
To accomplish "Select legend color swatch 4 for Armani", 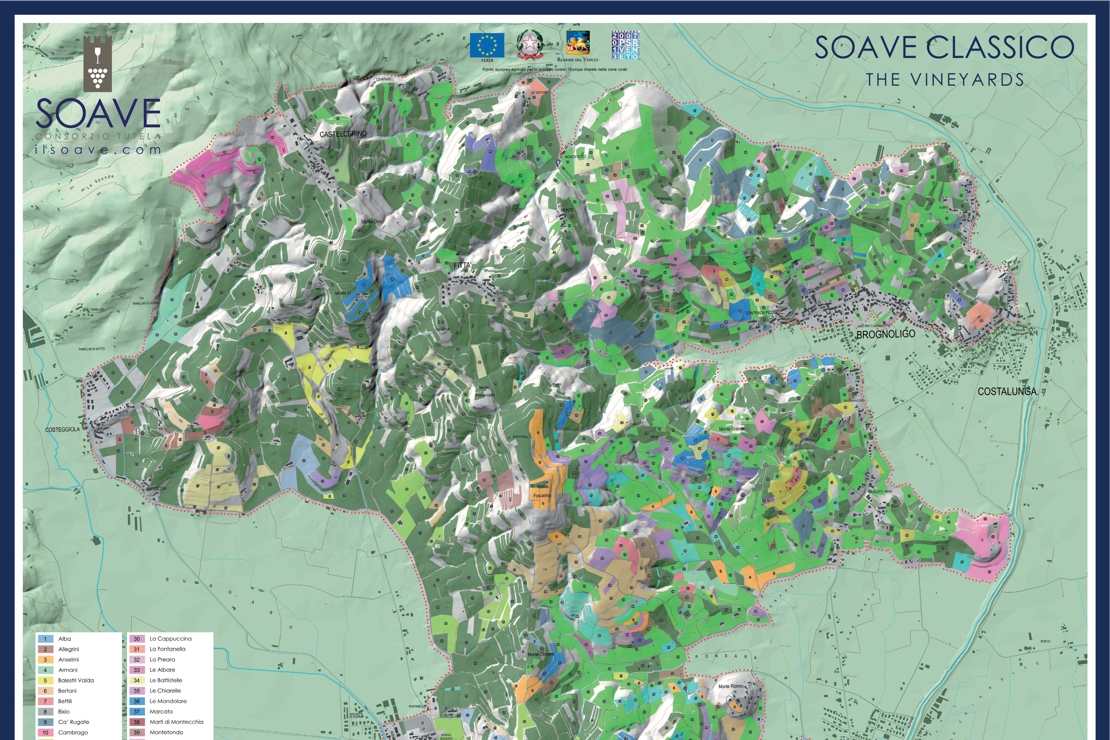I will click(46, 670).
